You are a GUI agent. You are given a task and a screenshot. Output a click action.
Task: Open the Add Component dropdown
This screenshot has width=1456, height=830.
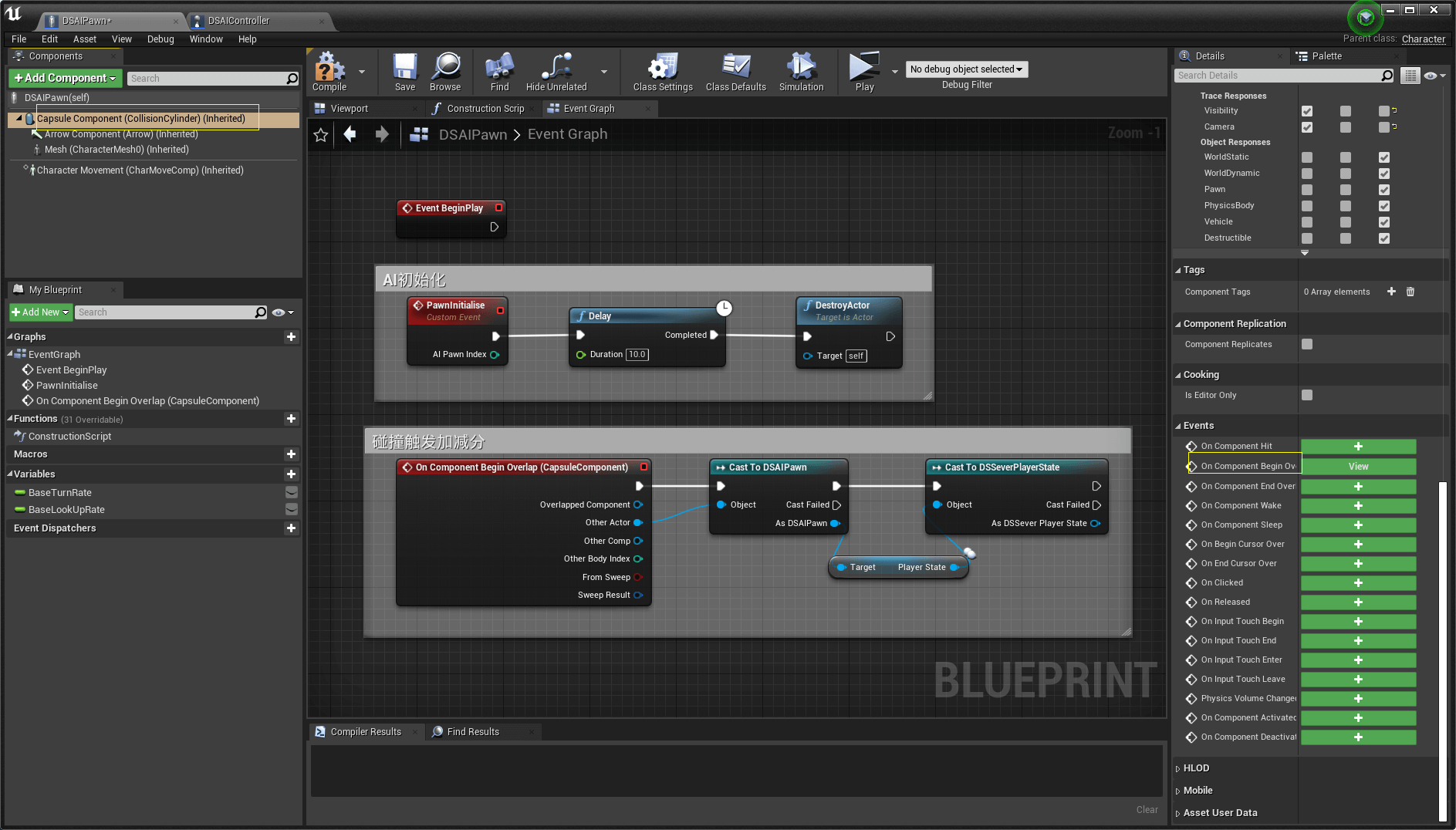coord(66,79)
